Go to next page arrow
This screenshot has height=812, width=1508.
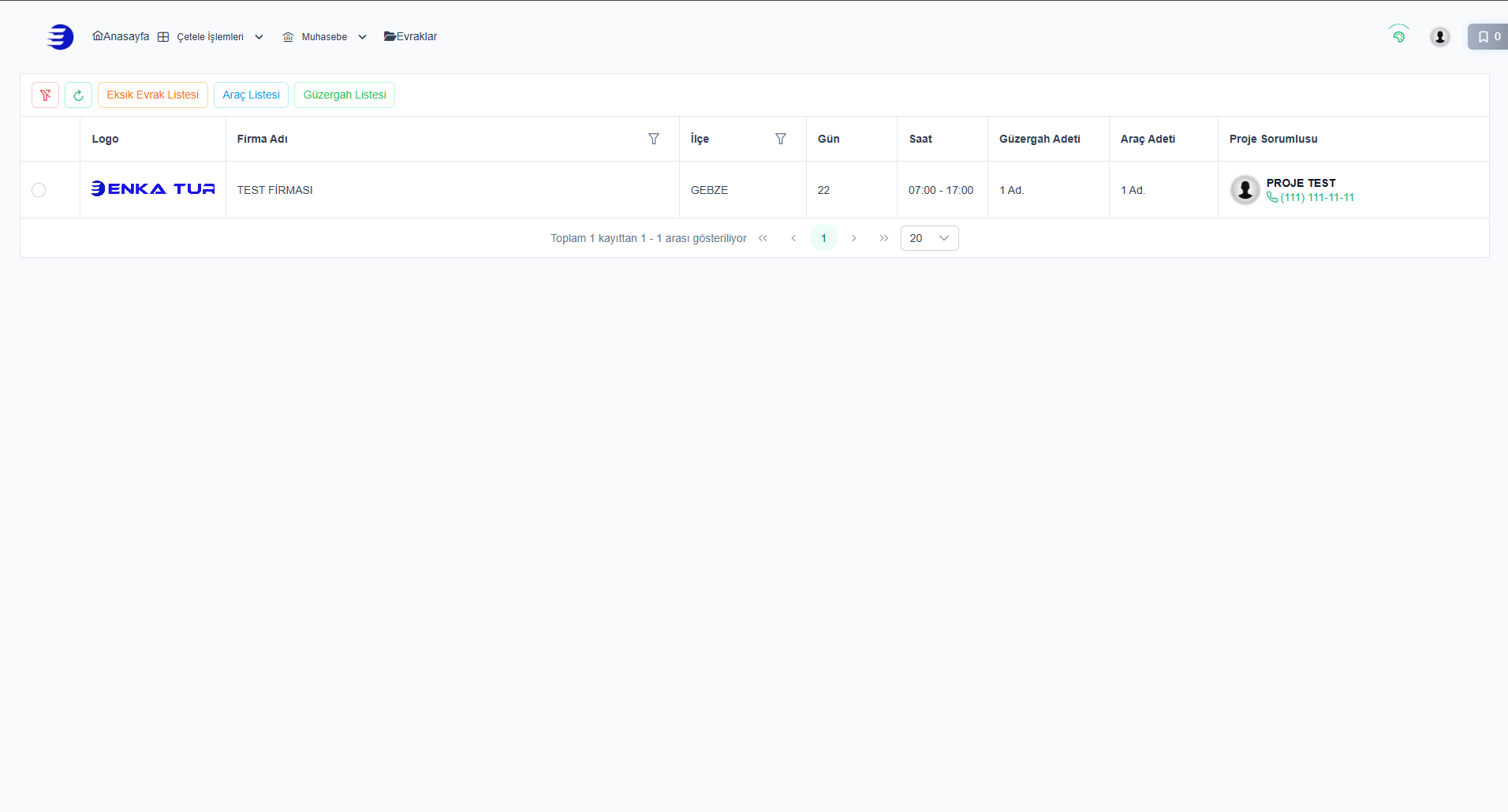click(853, 238)
